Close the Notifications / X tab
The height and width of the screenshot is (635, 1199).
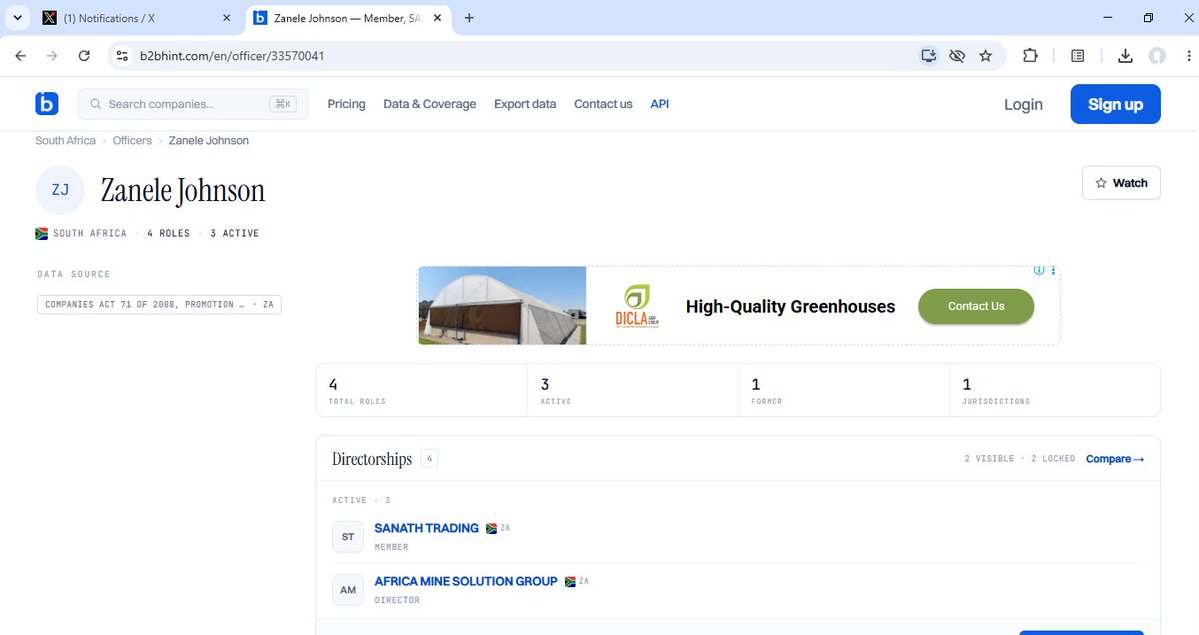pyautogui.click(x=226, y=18)
